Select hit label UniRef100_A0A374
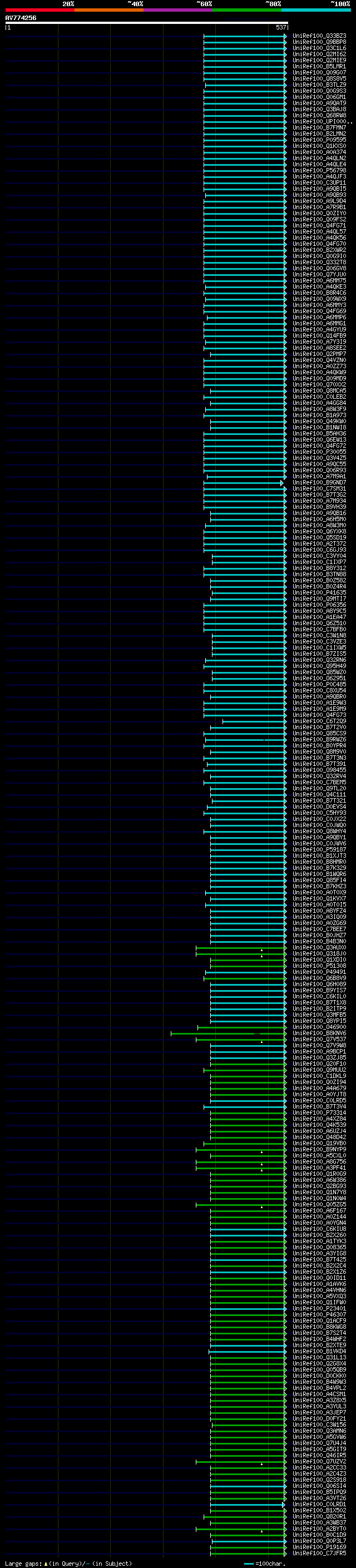This screenshot has height=1568, width=356. pyautogui.click(x=319, y=152)
